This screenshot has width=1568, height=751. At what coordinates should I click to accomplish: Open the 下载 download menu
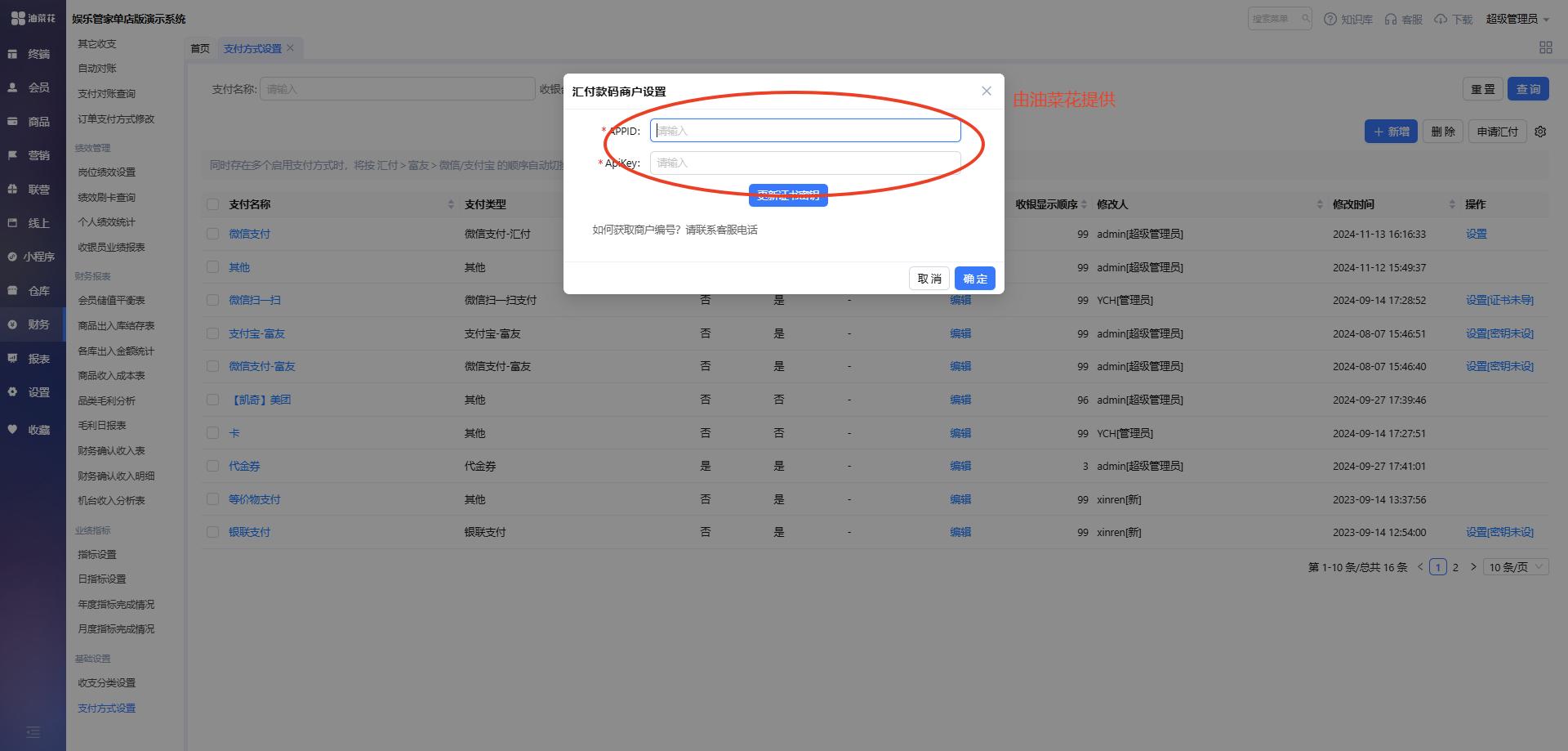pos(1453,19)
